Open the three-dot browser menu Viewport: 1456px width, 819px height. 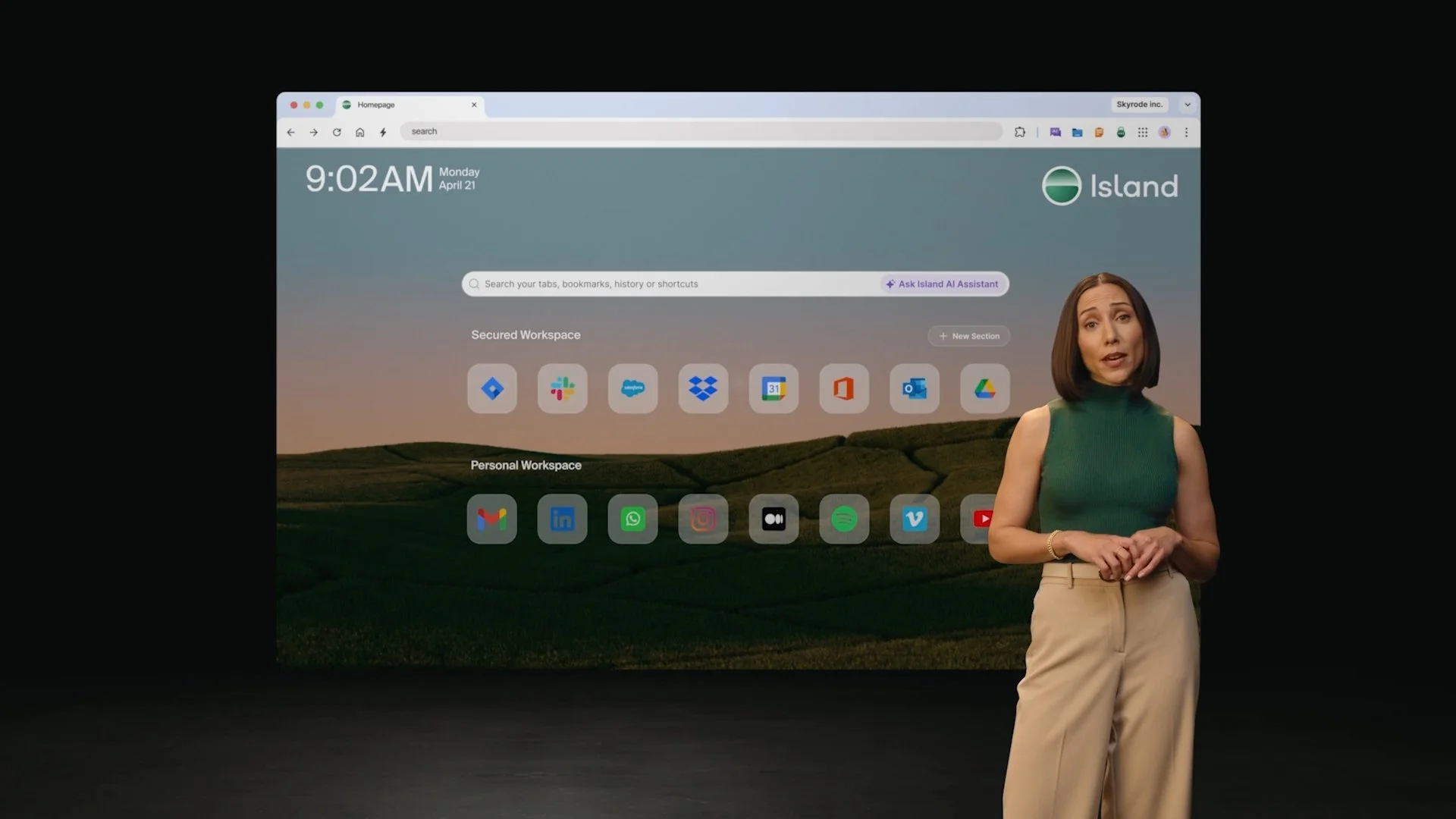click(x=1186, y=132)
